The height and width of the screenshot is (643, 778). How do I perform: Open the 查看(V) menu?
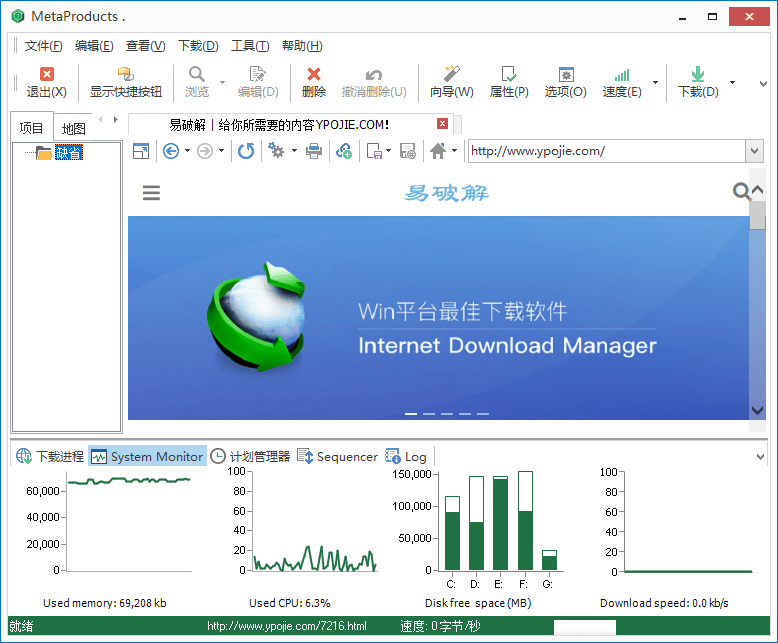(145, 46)
